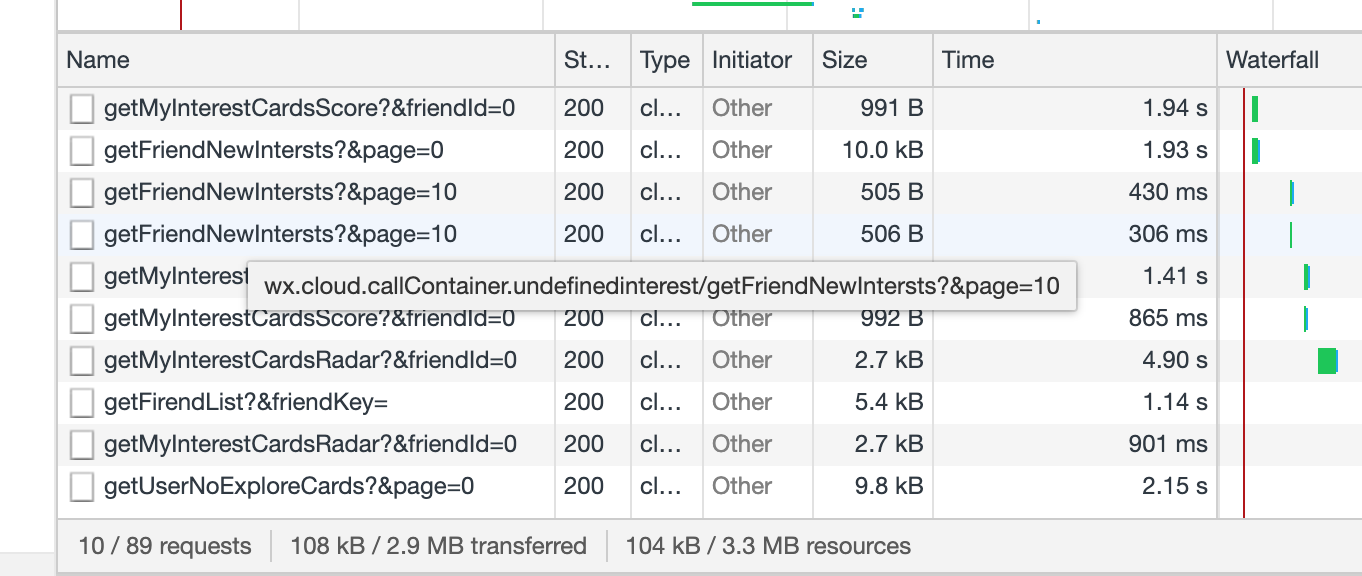Click file icon of the 505 B request
The height and width of the screenshot is (576, 1362).
point(82,193)
